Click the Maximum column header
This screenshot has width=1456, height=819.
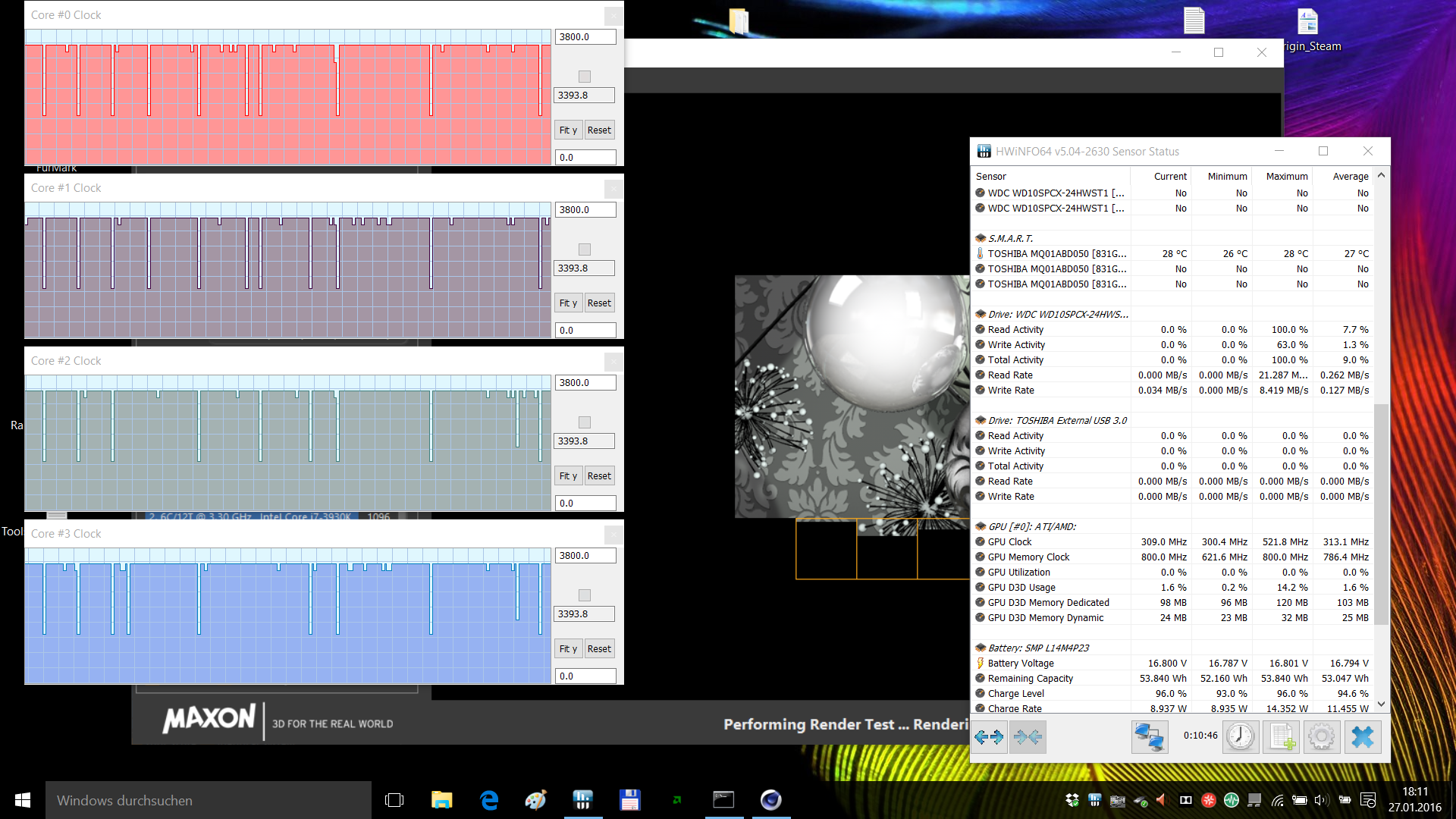pos(1286,176)
